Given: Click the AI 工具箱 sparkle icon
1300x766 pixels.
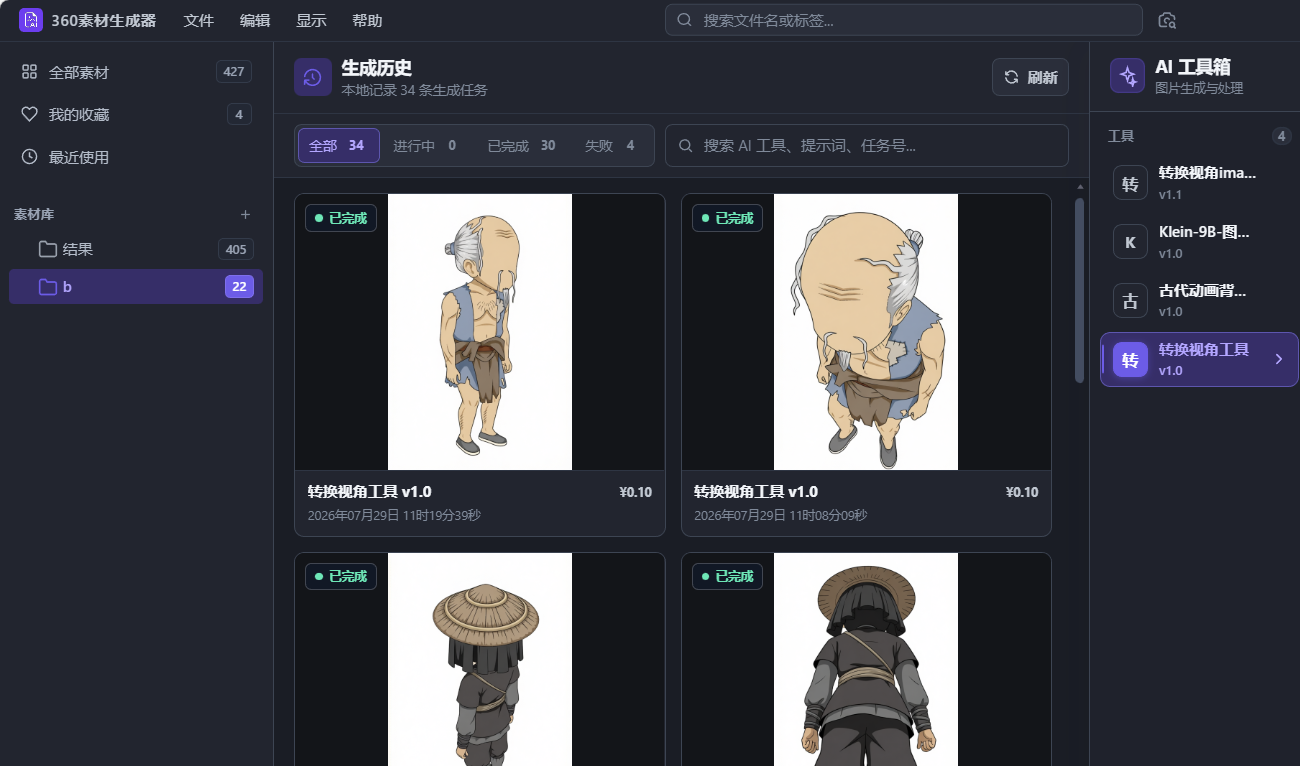Looking at the screenshot, I should 1128,76.
